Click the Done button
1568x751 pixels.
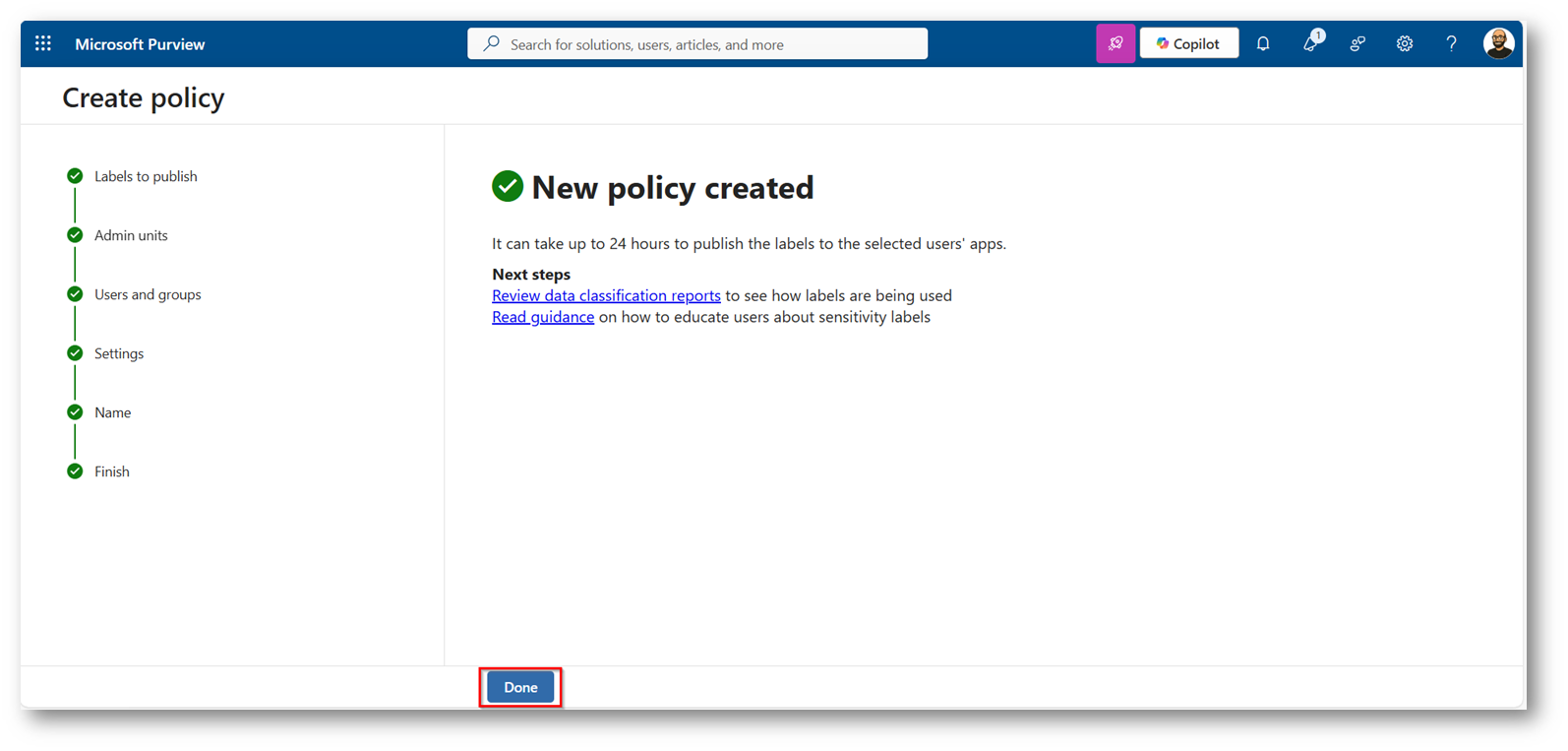[520, 687]
